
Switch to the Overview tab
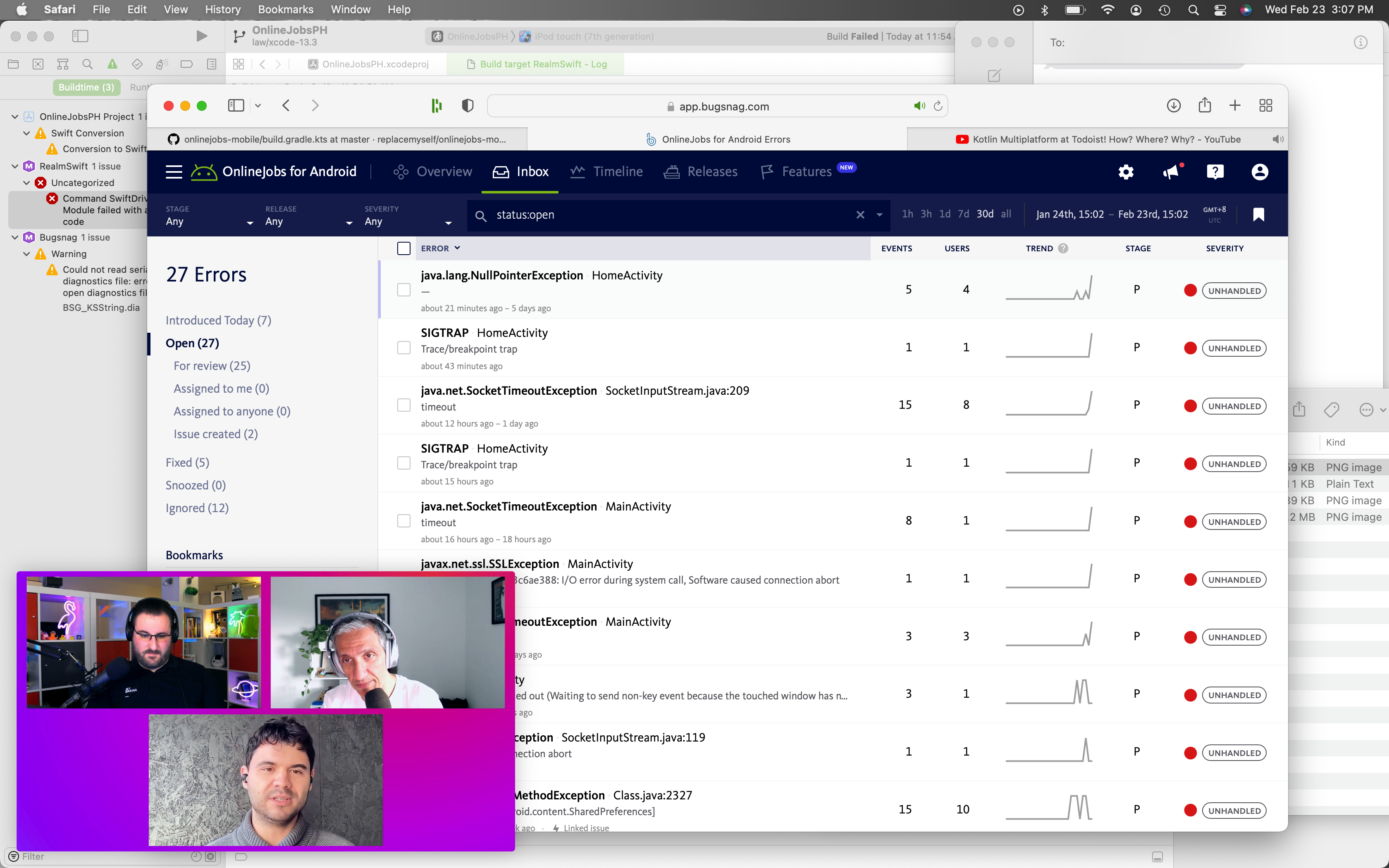[x=432, y=172]
